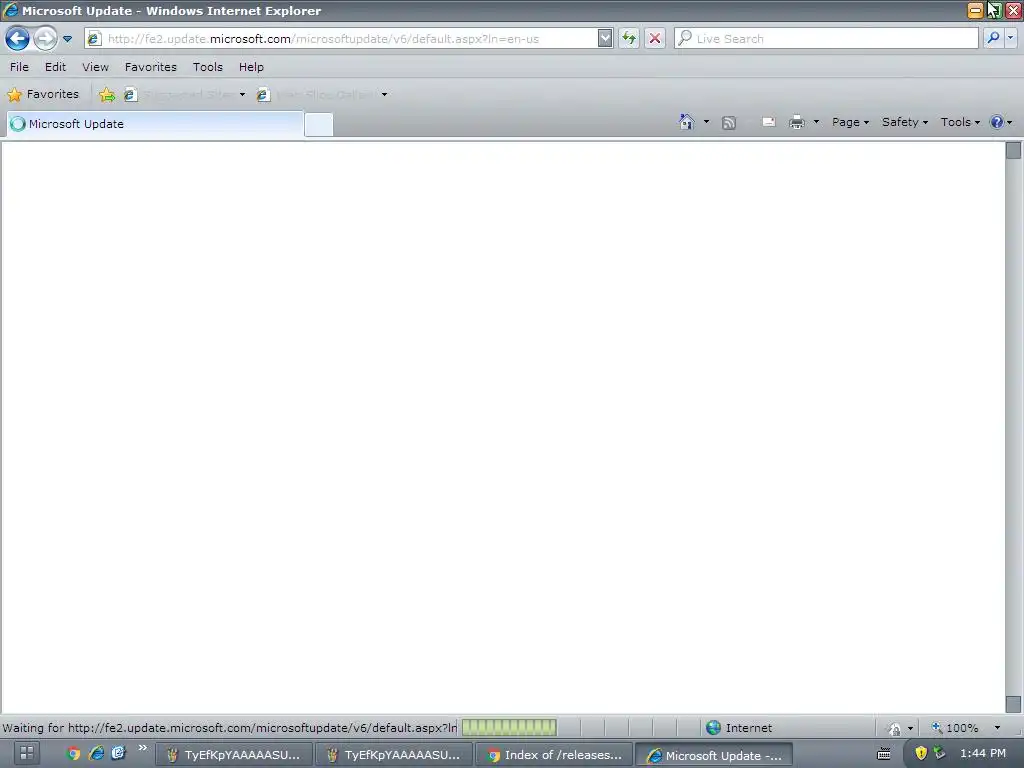Click the RSS feeds icon

(x=729, y=123)
